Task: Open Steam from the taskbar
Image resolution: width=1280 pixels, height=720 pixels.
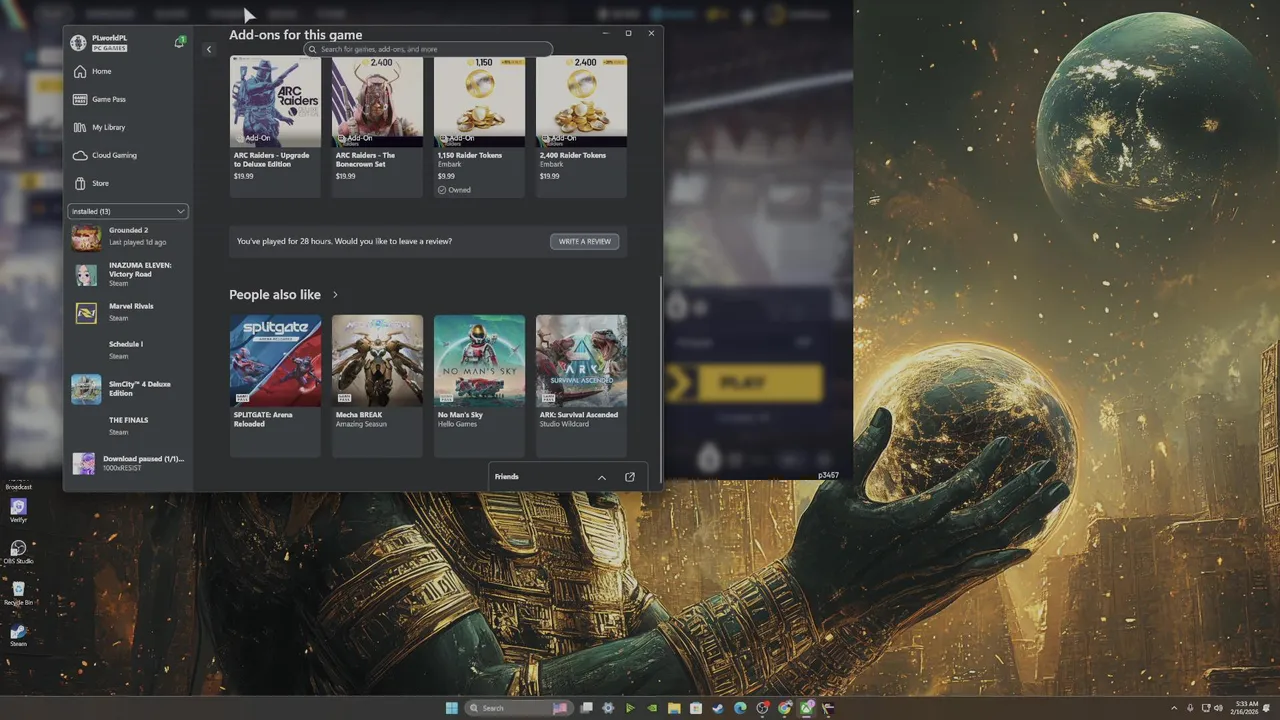Action: pos(718,708)
